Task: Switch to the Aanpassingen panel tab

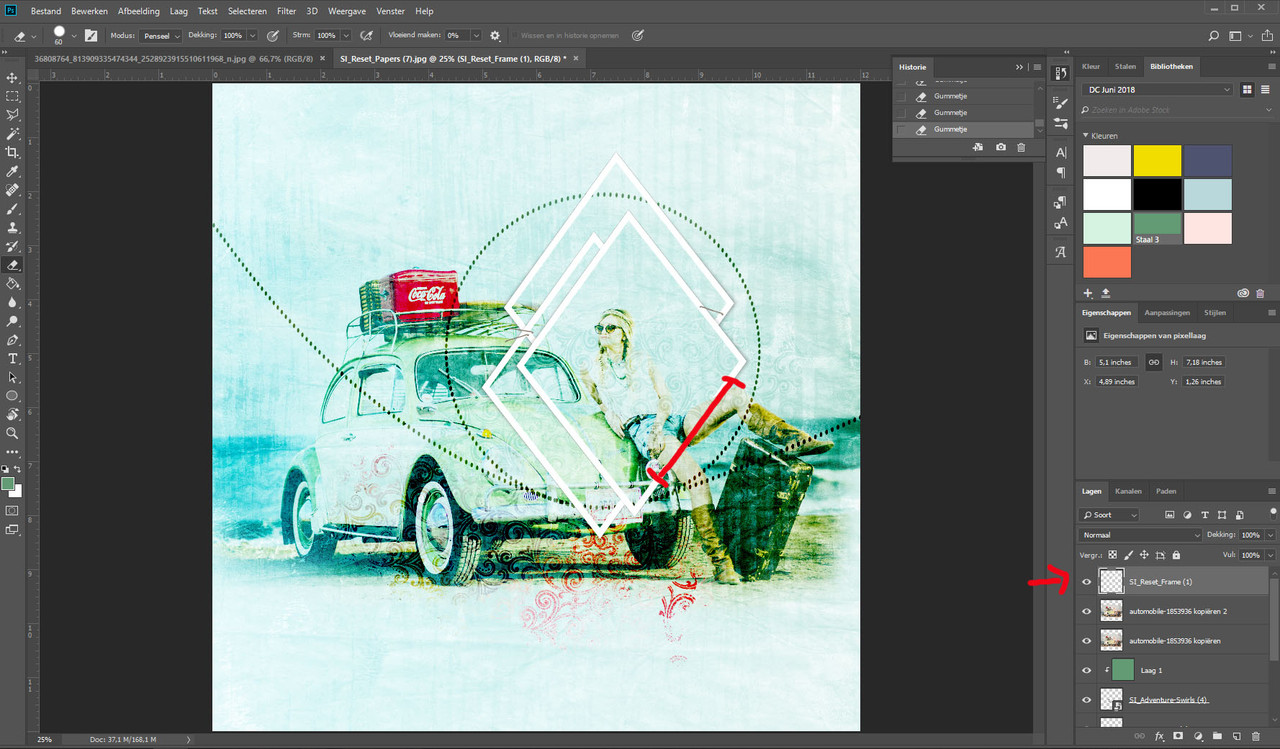Action: (1167, 312)
